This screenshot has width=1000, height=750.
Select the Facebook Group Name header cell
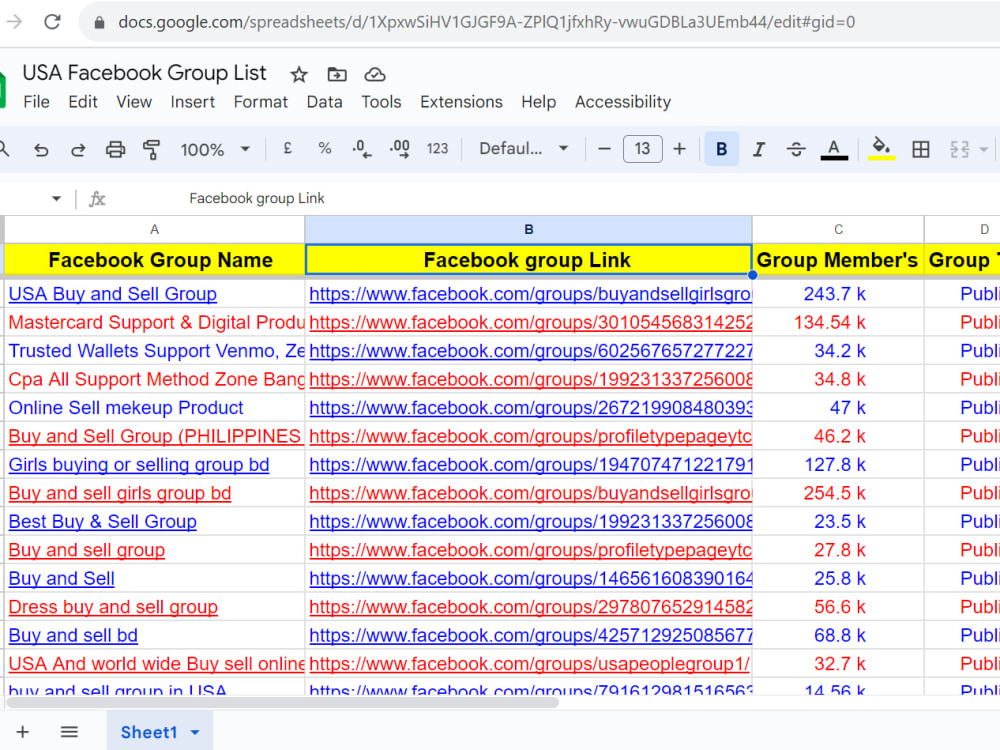154,260
